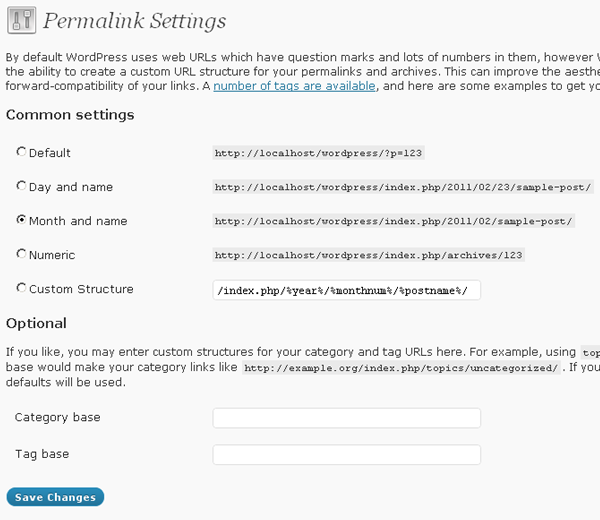Click the Permalink Settings page heading
The image size is (600, 520).
coord(134,21)
